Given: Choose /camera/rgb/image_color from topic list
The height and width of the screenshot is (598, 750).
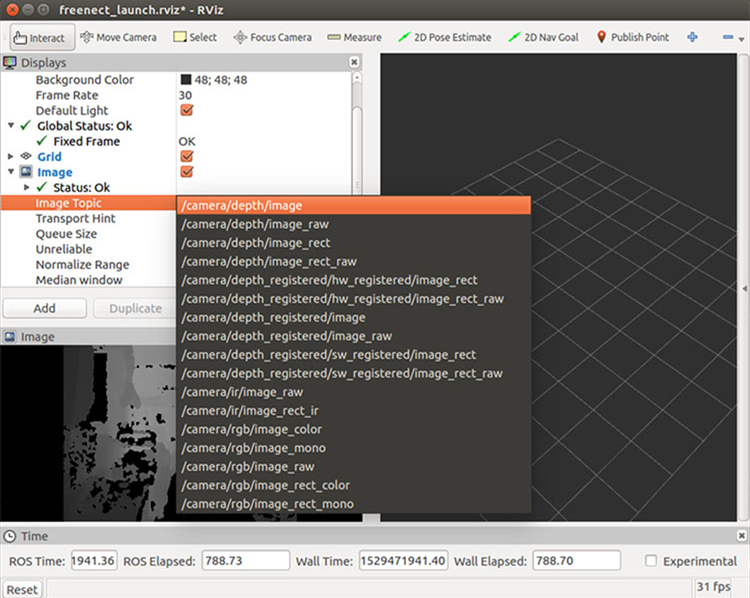Looking at the screenshot, I should tap(253, 430).
